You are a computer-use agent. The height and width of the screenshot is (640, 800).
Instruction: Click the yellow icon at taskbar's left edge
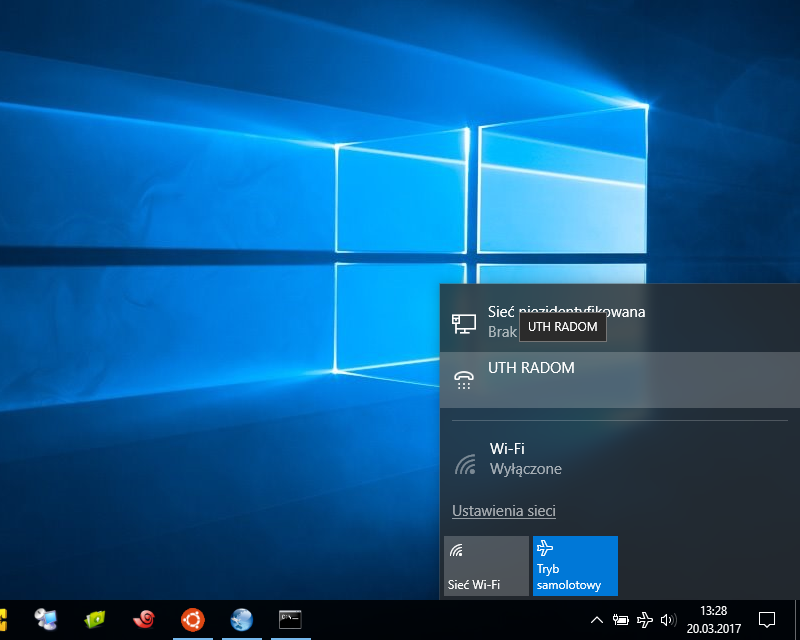coord(3,620)
